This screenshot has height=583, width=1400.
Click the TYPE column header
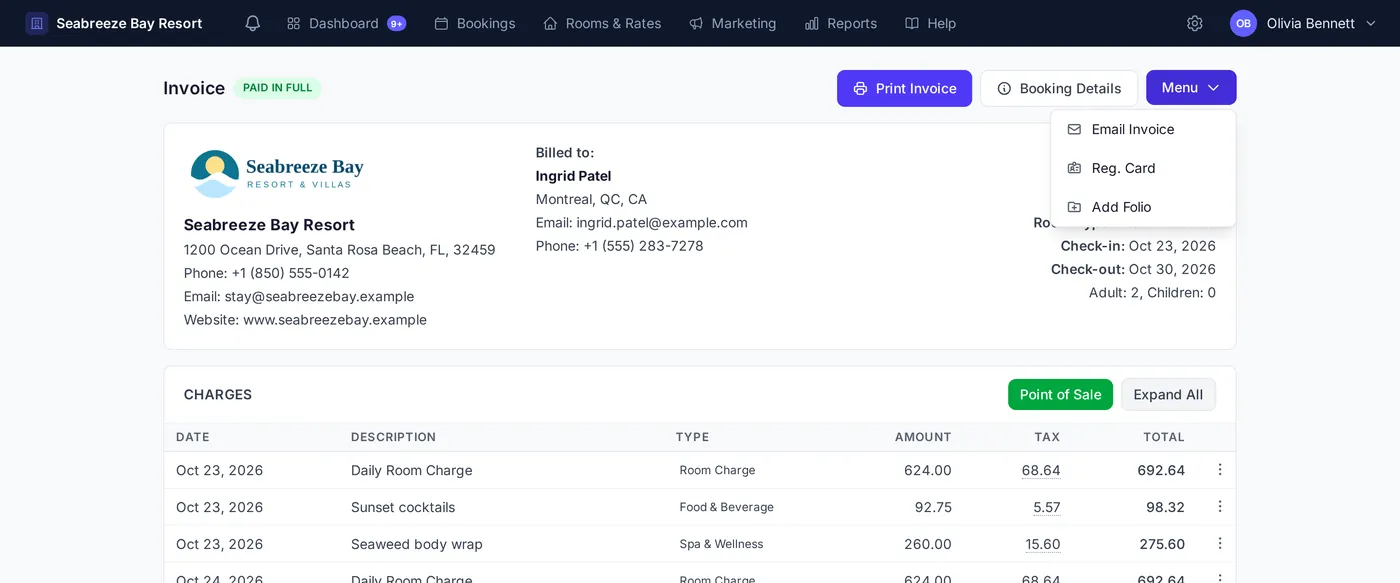(x=692, y=437)
